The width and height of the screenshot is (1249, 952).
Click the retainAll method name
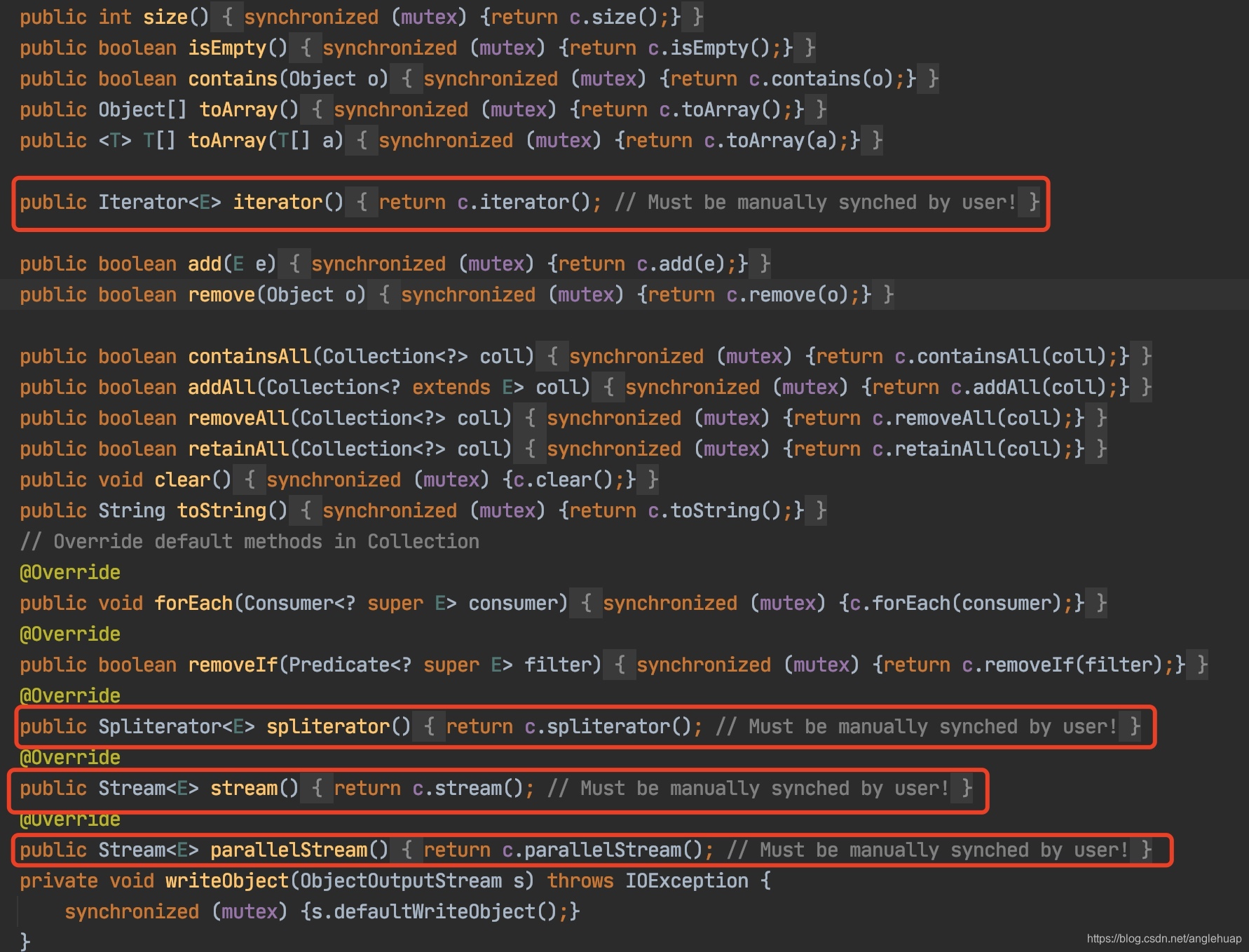238,449
